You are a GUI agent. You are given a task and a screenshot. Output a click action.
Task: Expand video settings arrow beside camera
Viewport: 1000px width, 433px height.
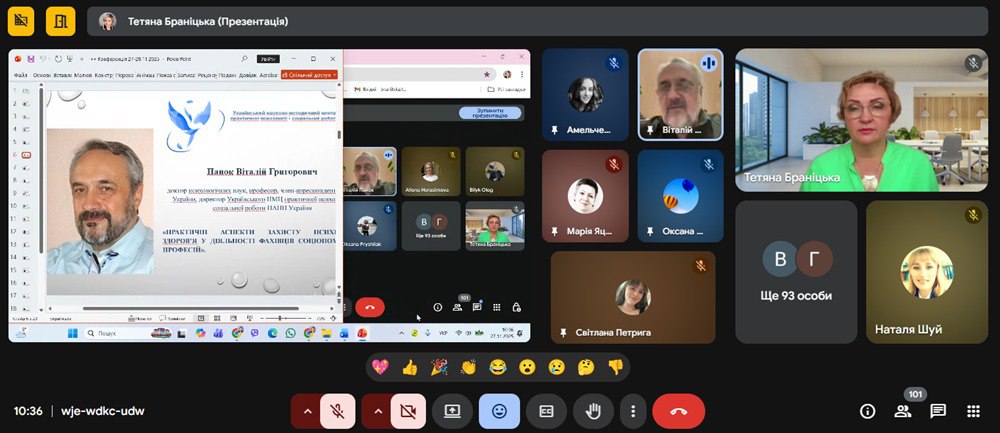(x=376, y=411)
